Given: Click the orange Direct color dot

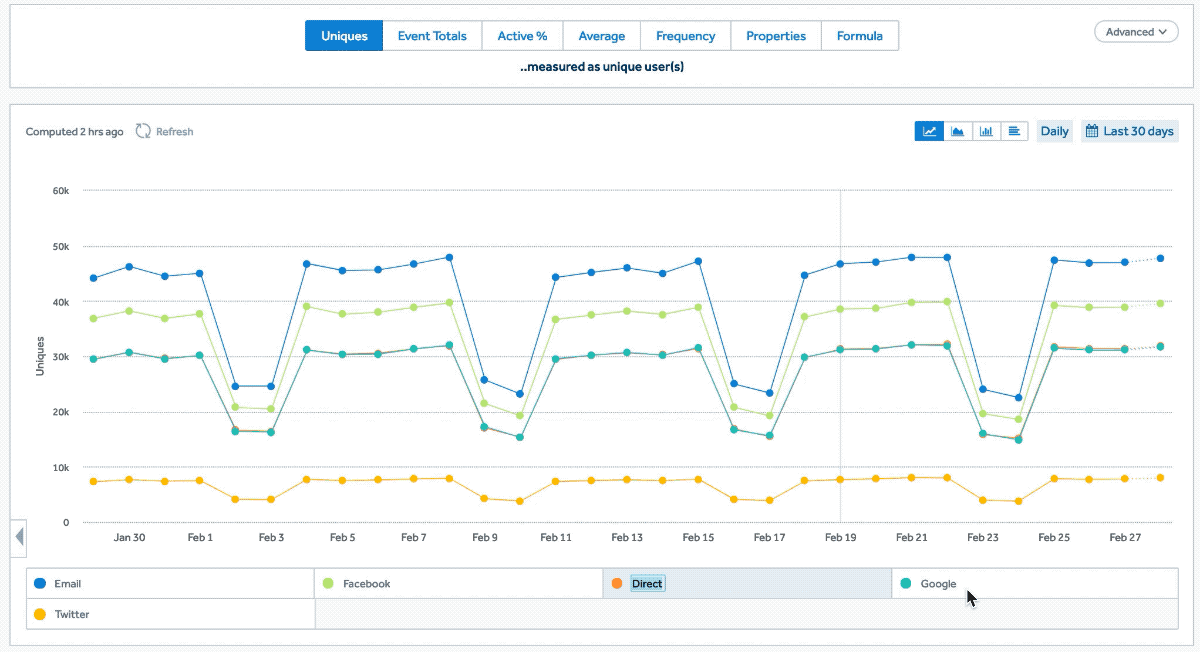Looking at the screenshot, I should tap(617, 583).
